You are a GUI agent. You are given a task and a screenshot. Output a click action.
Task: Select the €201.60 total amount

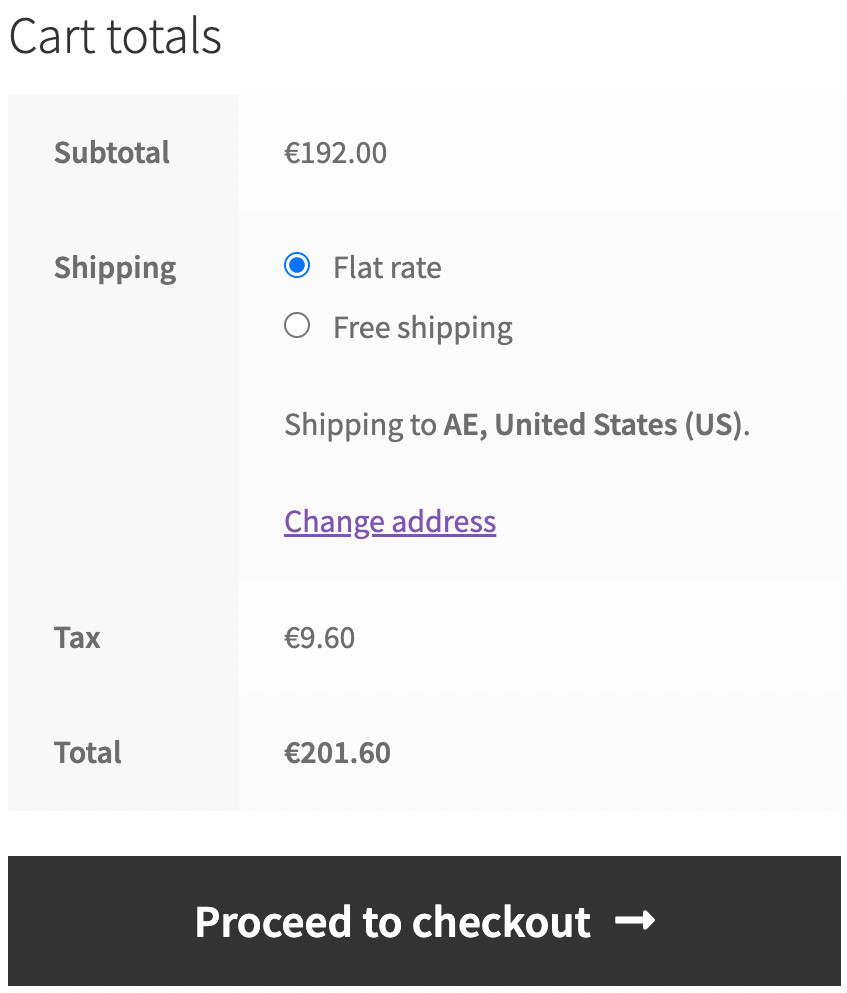click(x=337, y=752)
